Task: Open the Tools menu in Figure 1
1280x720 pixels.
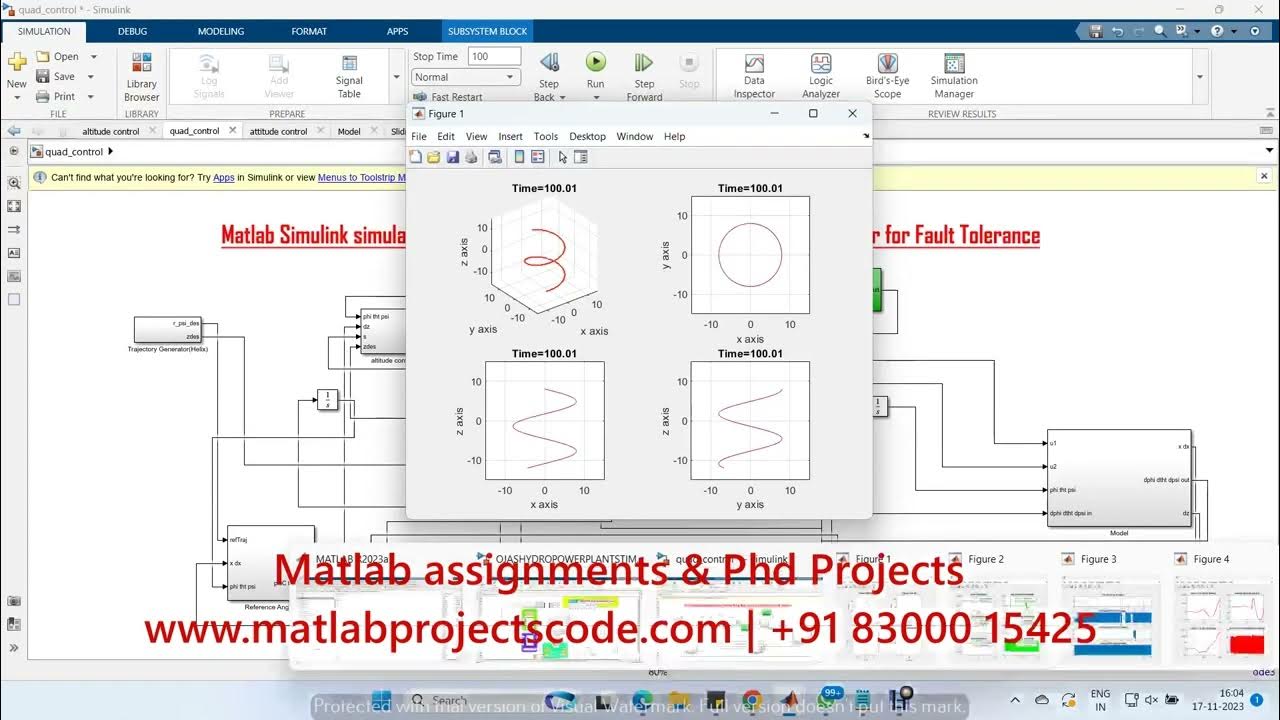Action: tap(546, 136)
